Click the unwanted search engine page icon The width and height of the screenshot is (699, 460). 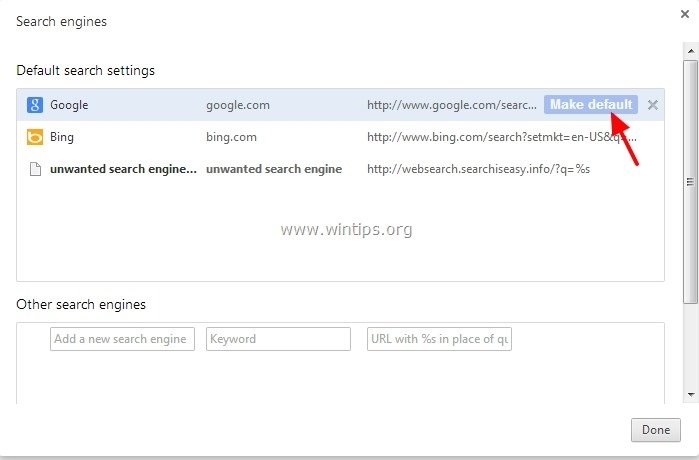[34, 169]
